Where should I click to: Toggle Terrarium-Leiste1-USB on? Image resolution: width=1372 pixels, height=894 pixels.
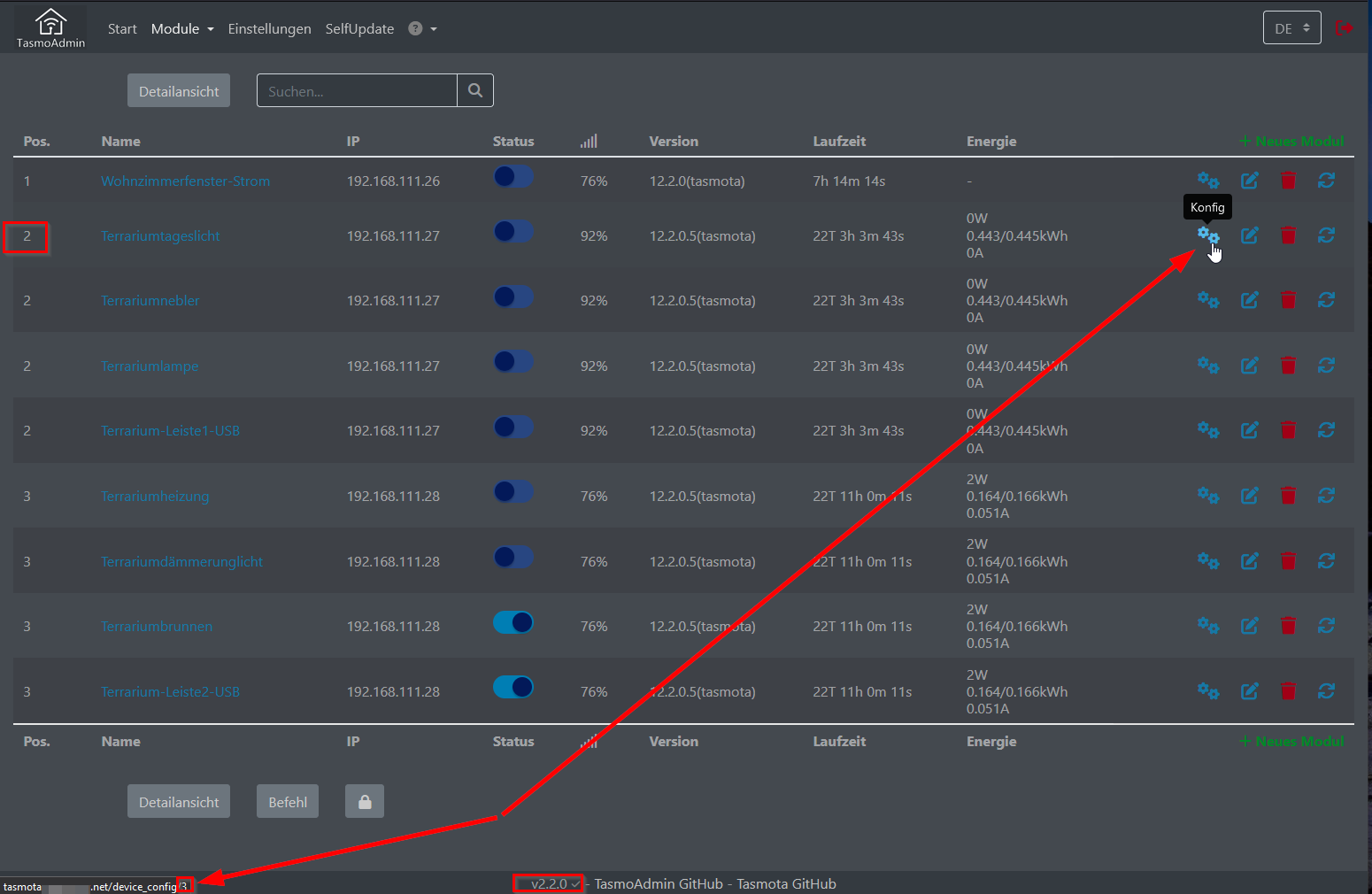coord(513,427)
